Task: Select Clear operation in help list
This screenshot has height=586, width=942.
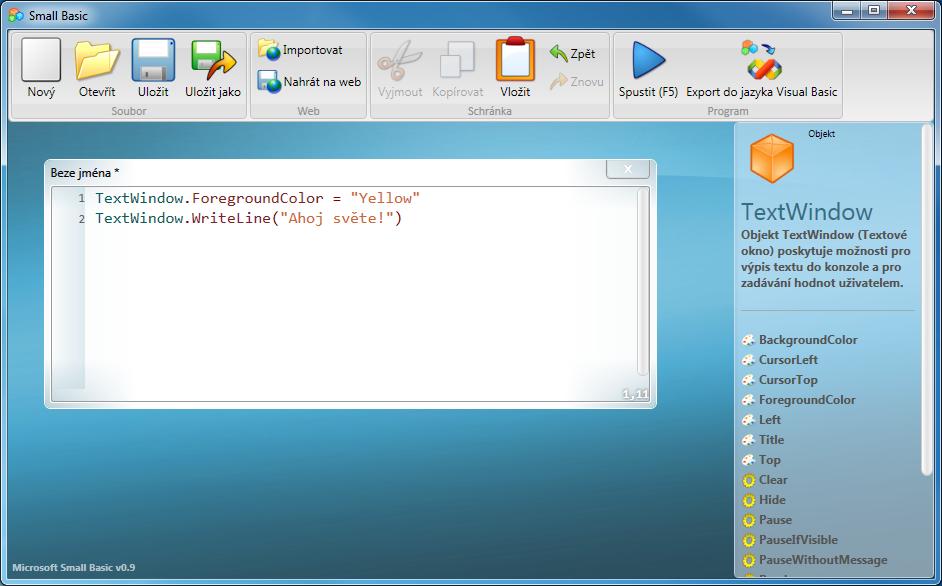Action: pos(773,480)
